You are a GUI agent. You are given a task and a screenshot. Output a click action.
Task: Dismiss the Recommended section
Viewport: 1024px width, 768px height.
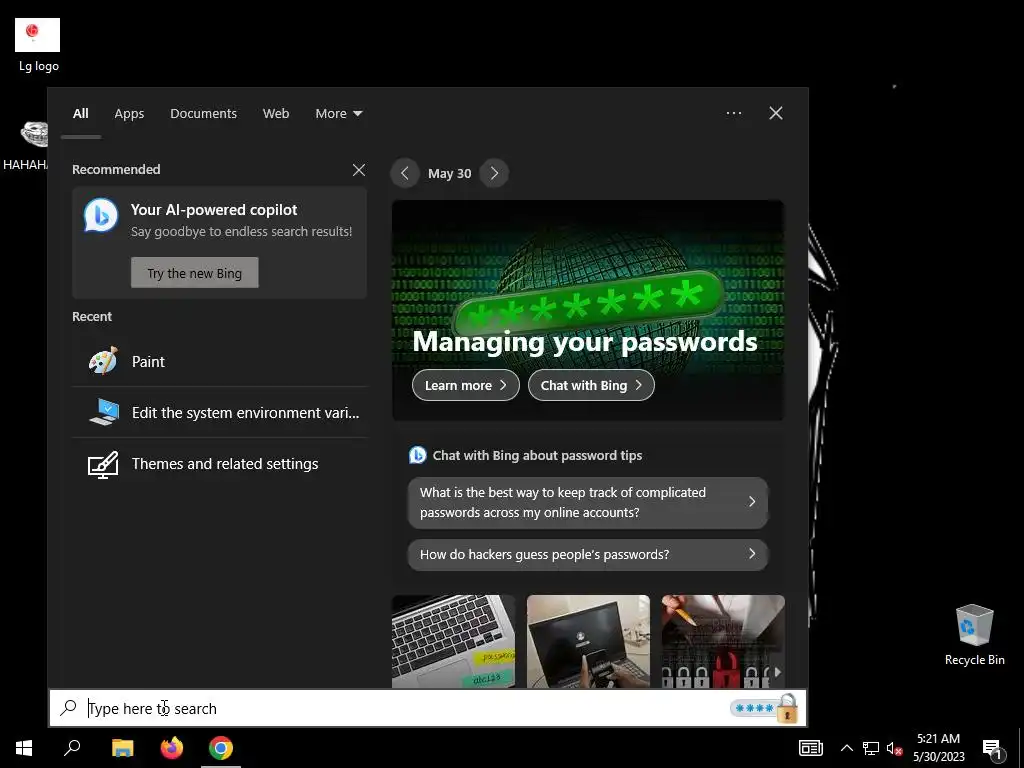(359, 170)
